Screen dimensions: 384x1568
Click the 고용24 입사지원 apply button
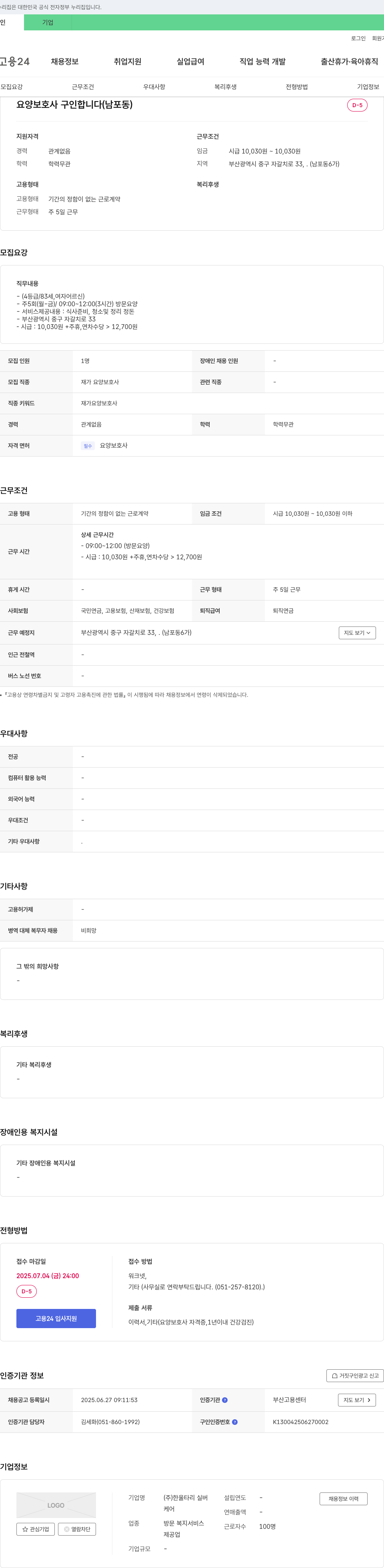point(56,1319)
